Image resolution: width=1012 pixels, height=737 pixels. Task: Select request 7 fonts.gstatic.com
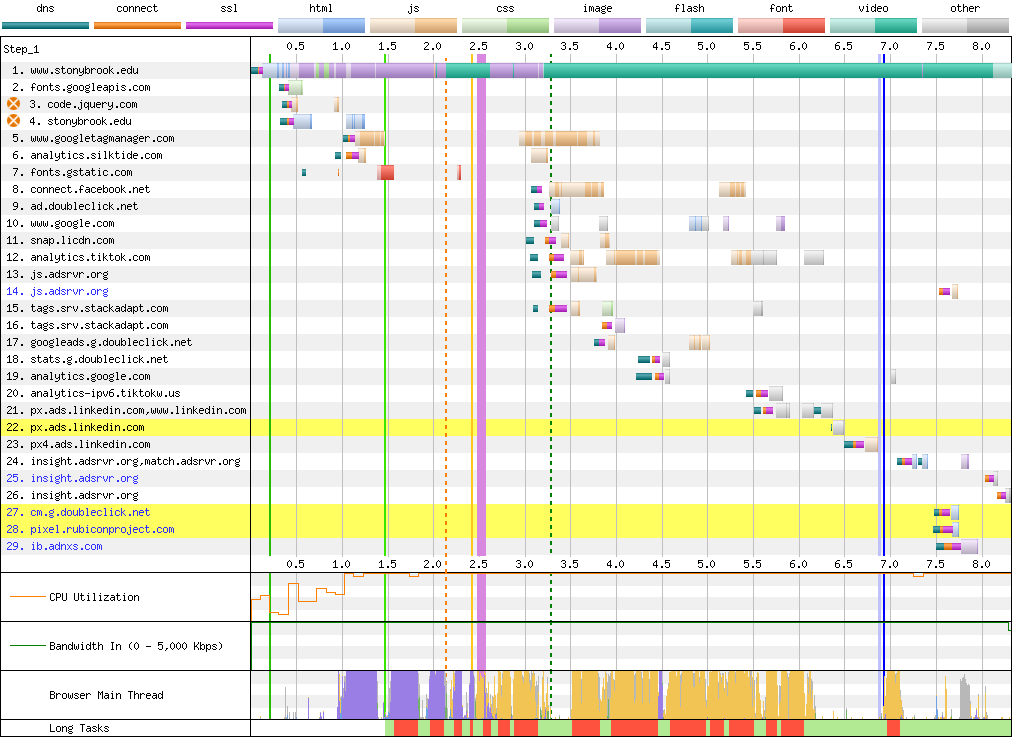tap(72, 172)
